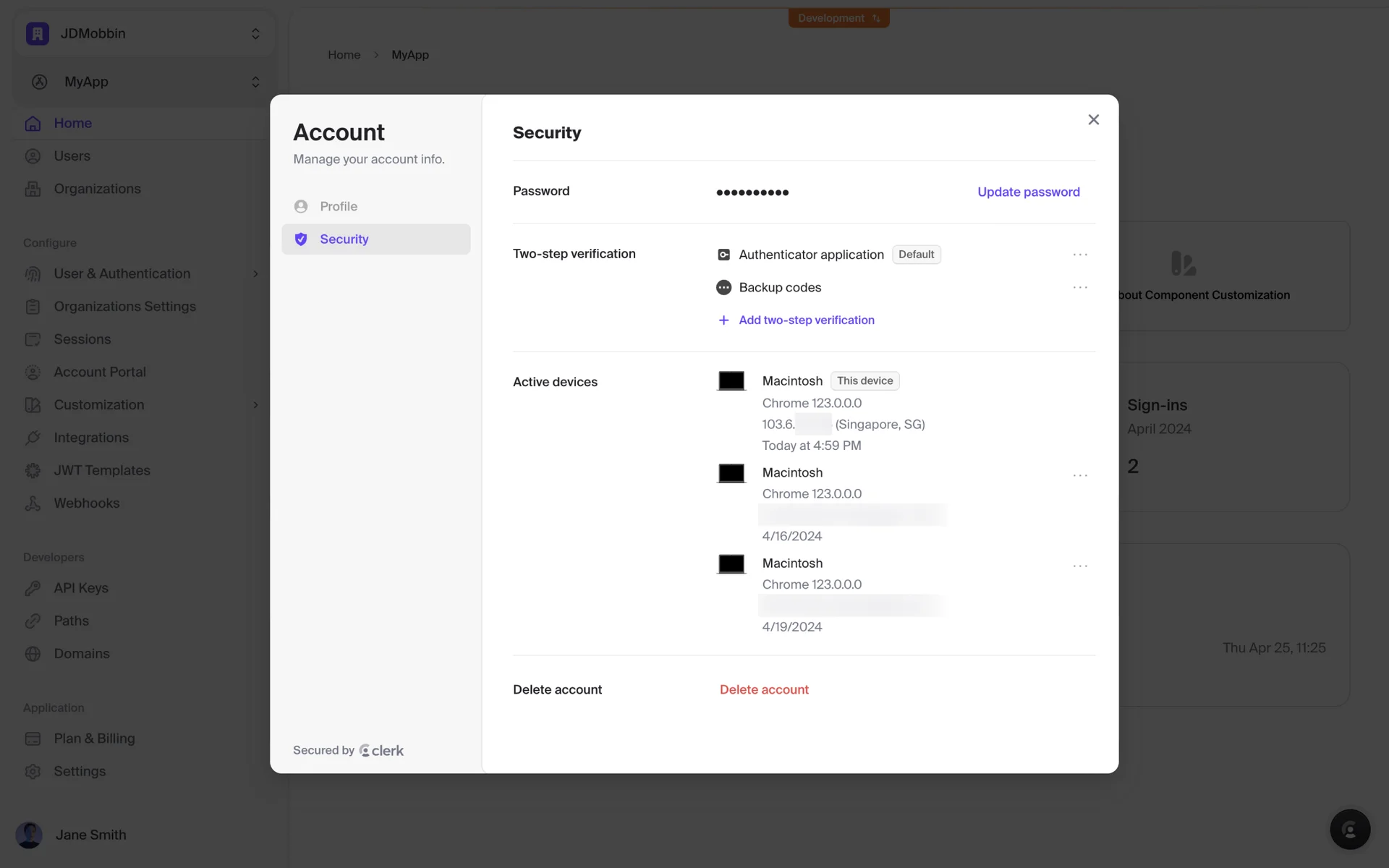The height and width of the screenshot is (868, 1389).
Task: Click Add two-step verification
Action: (806, 320)
